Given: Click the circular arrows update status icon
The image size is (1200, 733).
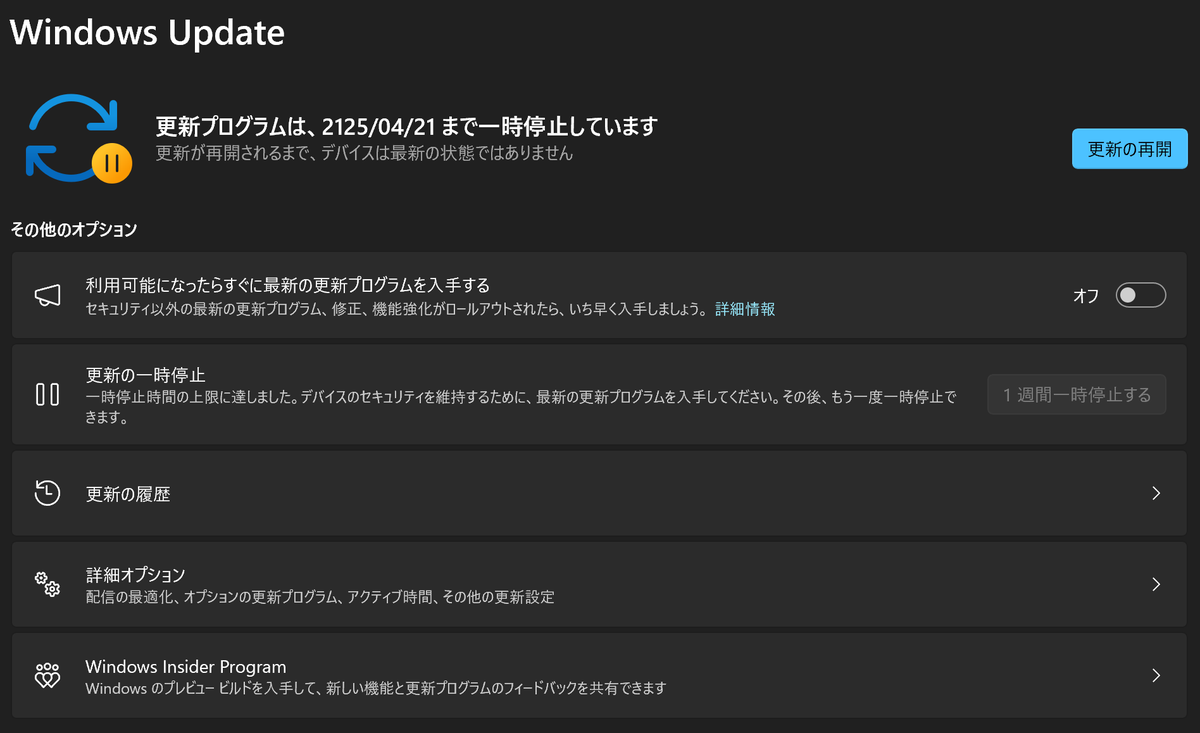Looking at the screenshot, I should tap(78, 138).
